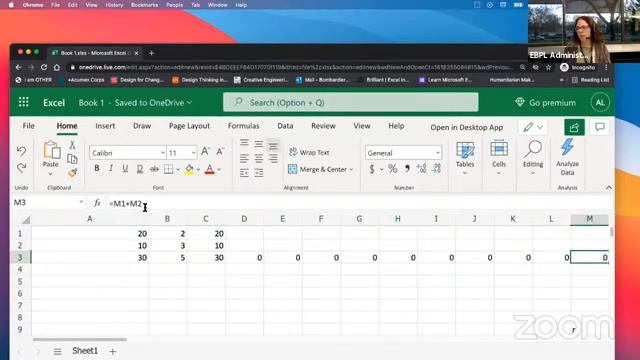Click the Undo arrow icon

[x=22, y=151]
